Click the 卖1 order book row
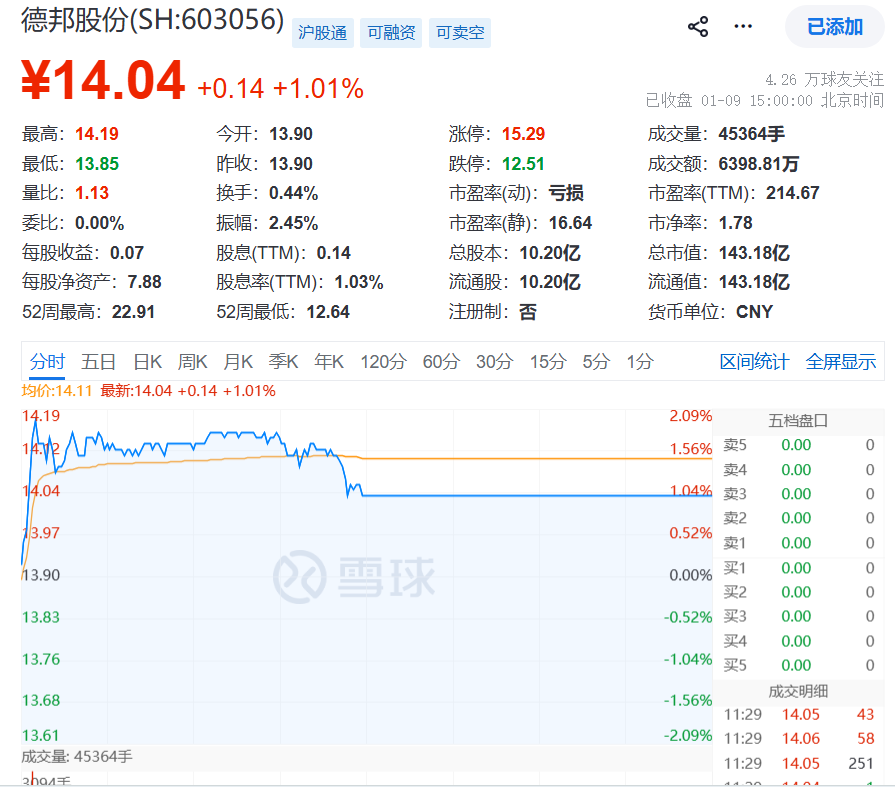This screenshot has width=895, height=787. click(x=799, y=543)
